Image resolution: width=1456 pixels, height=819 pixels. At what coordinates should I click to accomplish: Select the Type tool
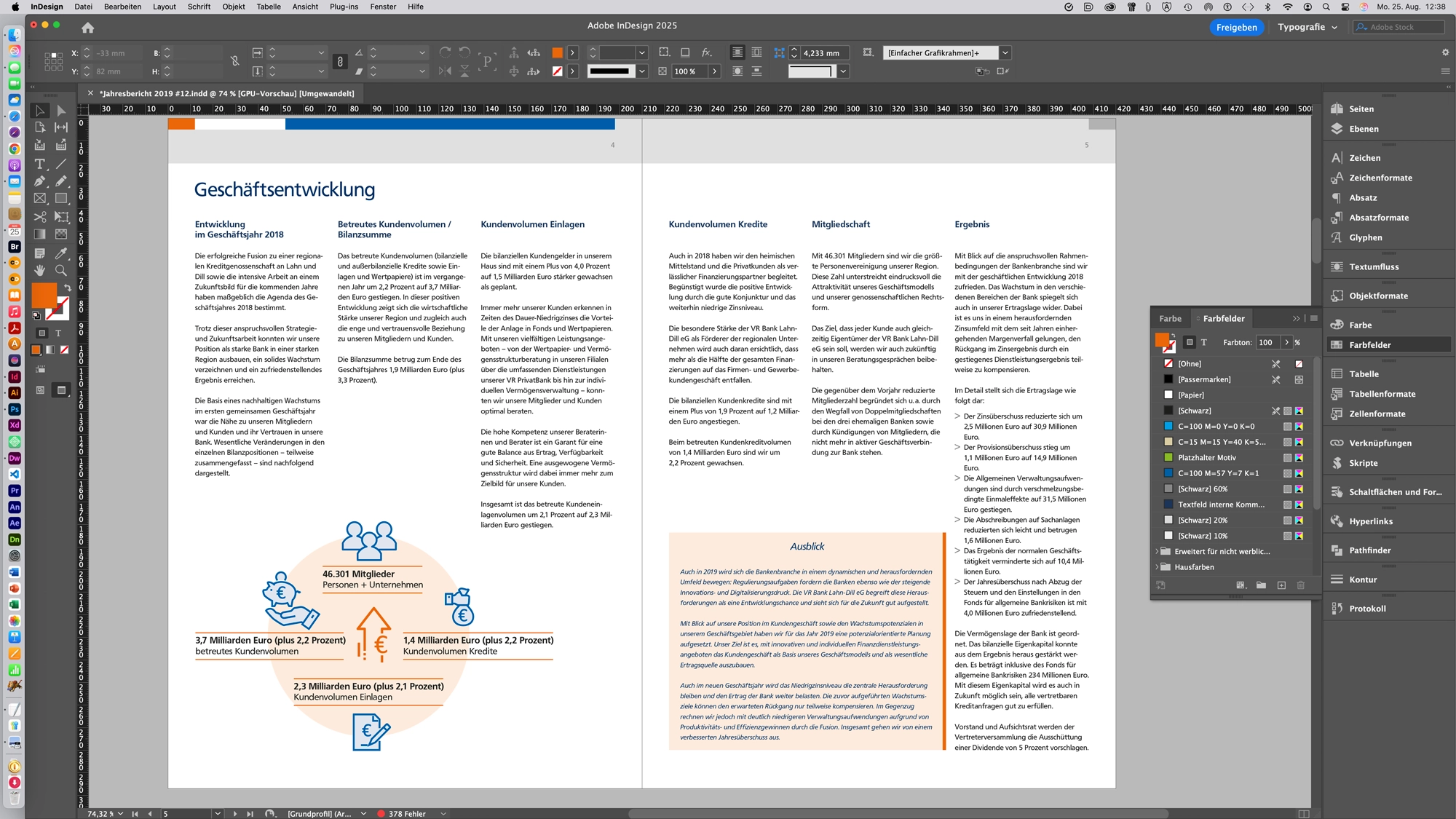[40, 165]
